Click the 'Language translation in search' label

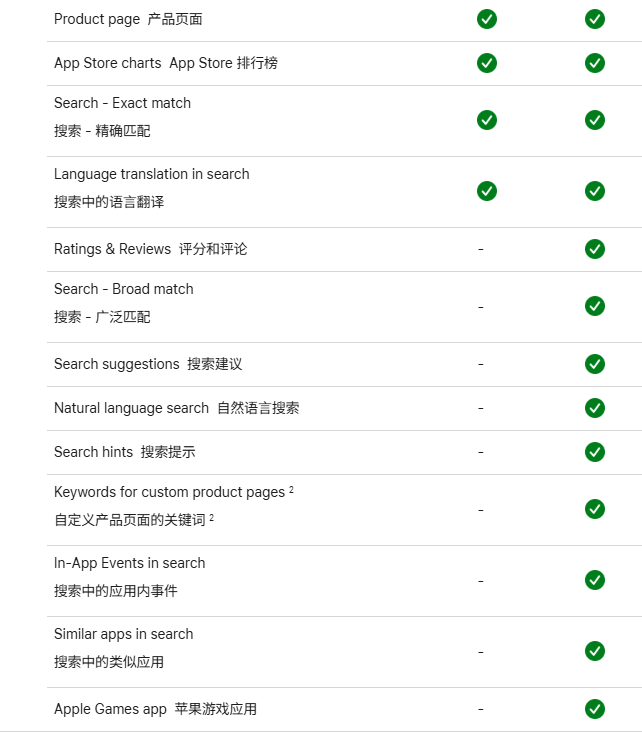151,174
